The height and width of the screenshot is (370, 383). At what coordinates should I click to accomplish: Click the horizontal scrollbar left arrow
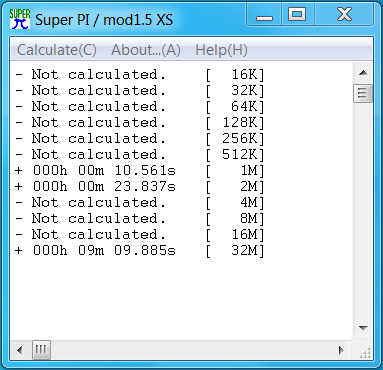click(20, 350)
